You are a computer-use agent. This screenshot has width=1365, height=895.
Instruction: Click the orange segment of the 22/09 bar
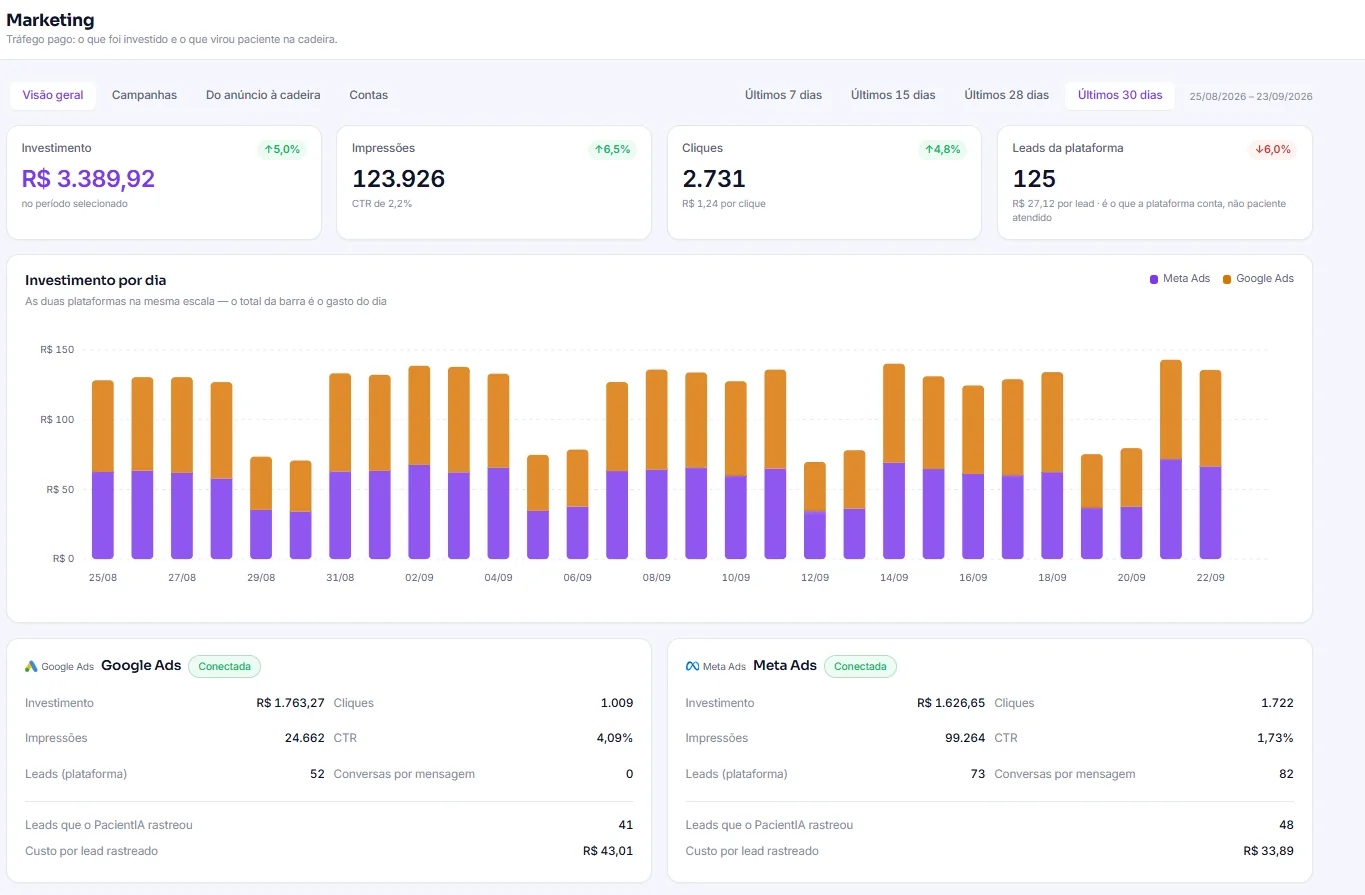(x=1210, y=418)
